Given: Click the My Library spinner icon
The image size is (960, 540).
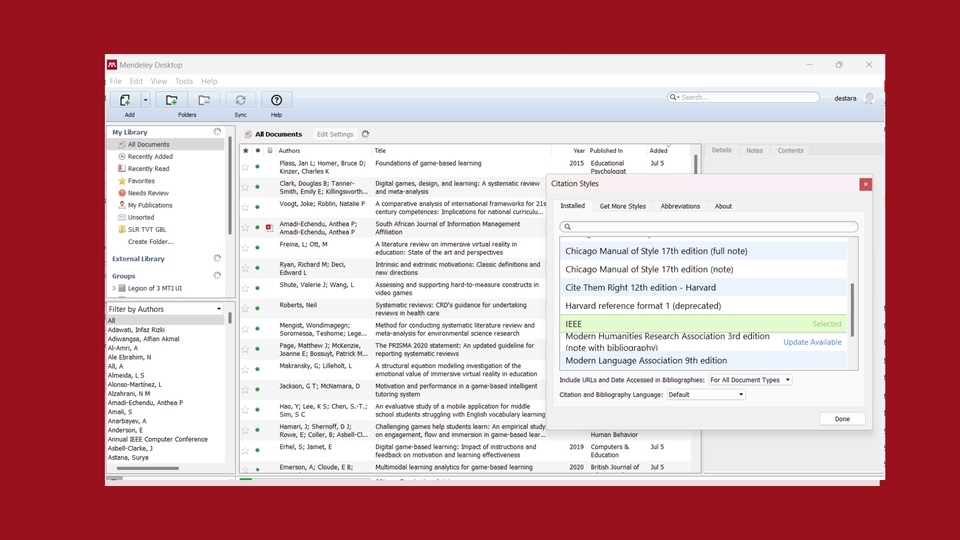Looking at the screenshot, I should 217,132.
